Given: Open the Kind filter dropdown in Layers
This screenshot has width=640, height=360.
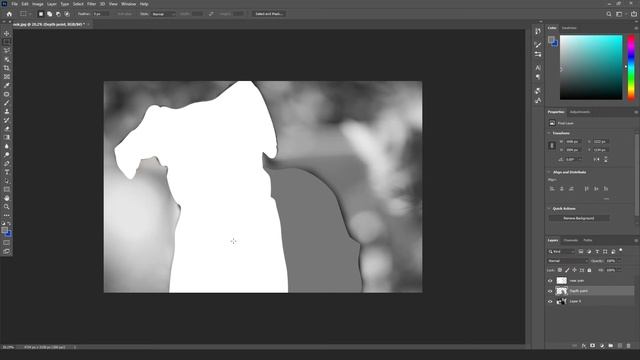Looking at the screenshot, I should coord(561,251).
